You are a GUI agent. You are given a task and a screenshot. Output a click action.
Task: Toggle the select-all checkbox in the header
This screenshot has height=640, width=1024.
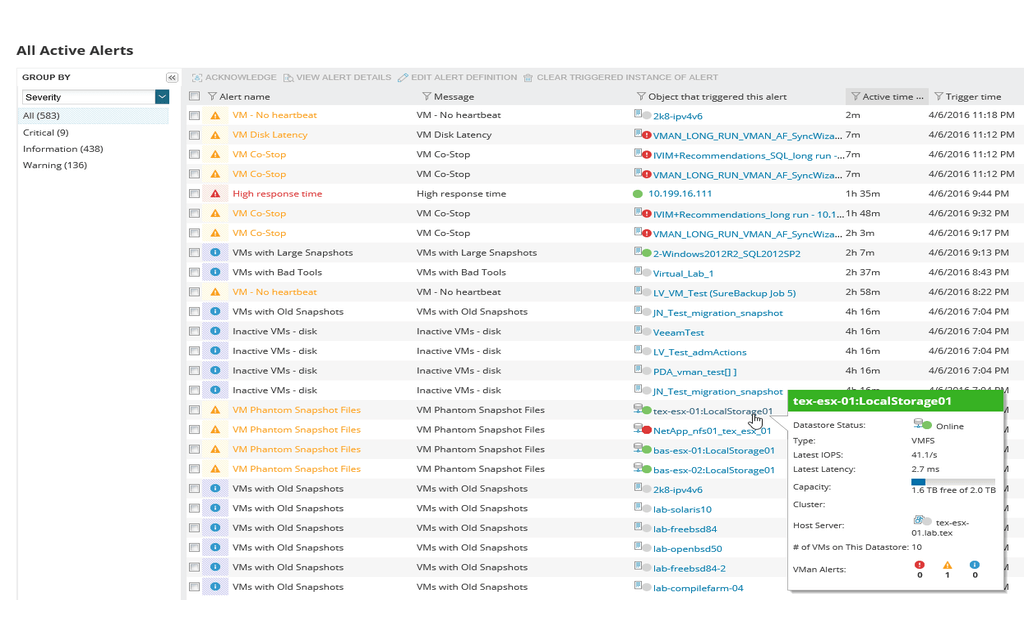(195, 97)
